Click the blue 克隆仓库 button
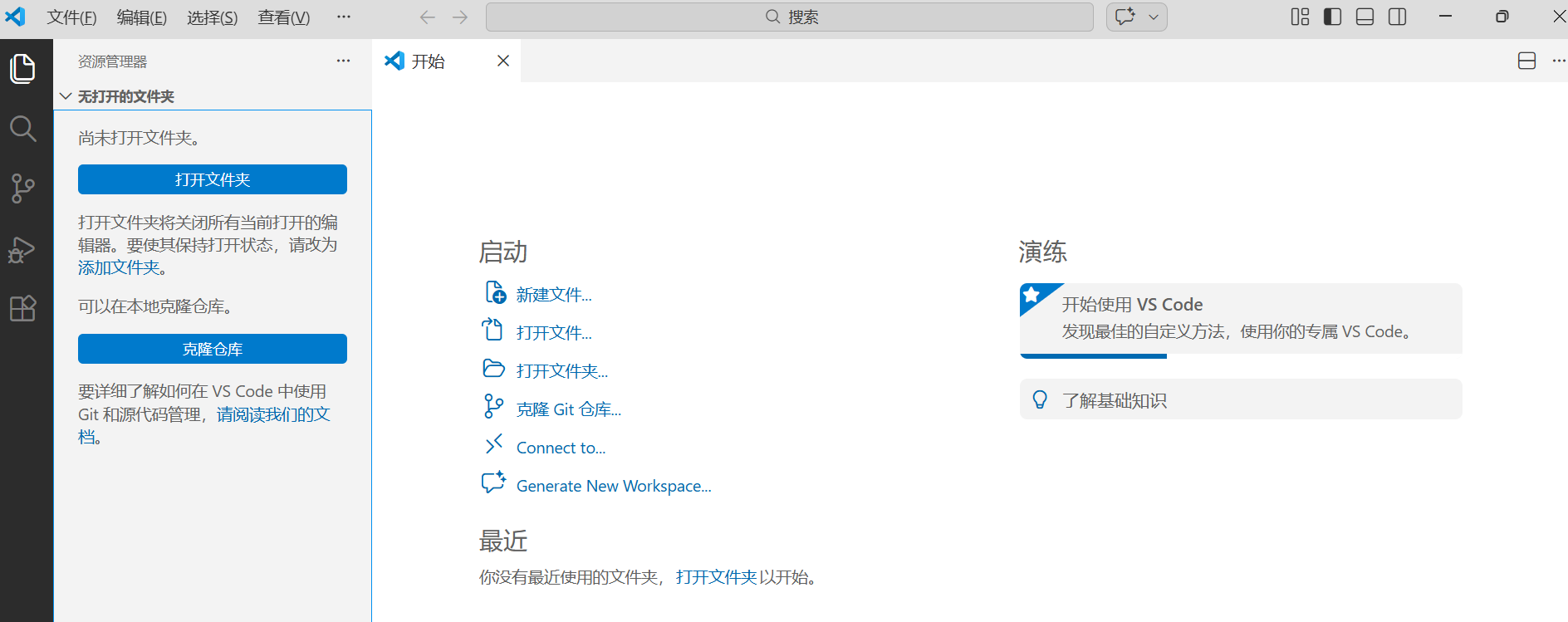 [213, 349]
